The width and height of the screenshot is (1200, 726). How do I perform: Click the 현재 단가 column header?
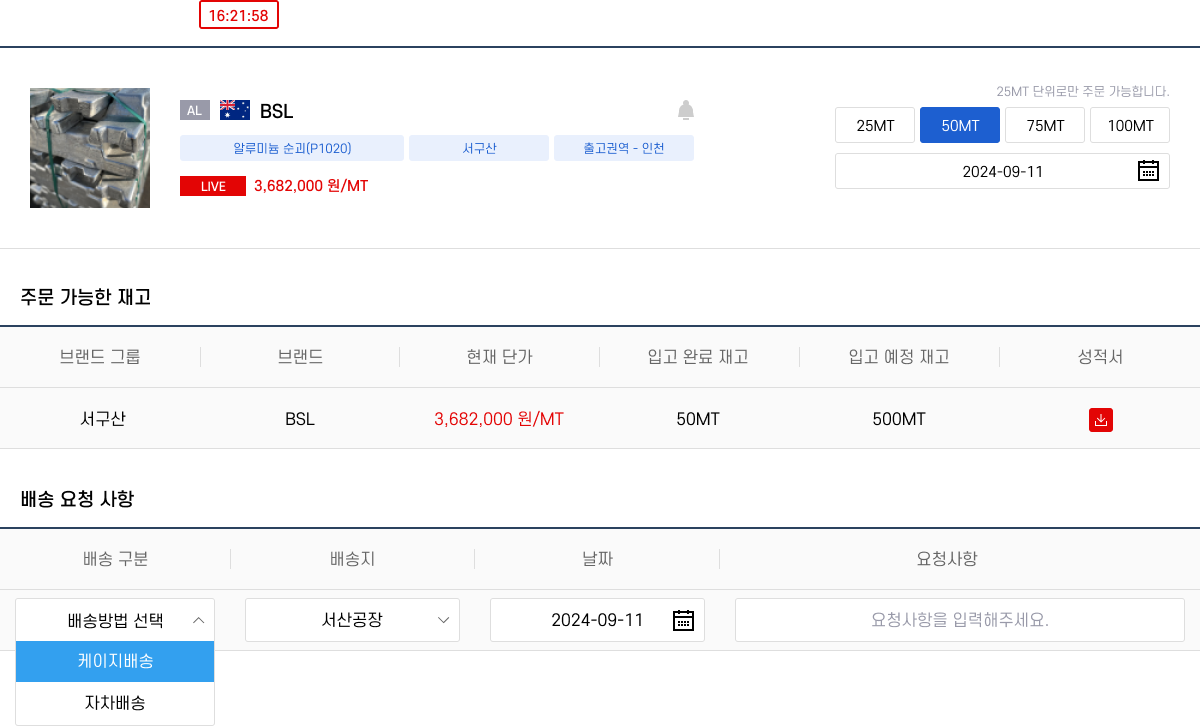(x=499, y=357)
